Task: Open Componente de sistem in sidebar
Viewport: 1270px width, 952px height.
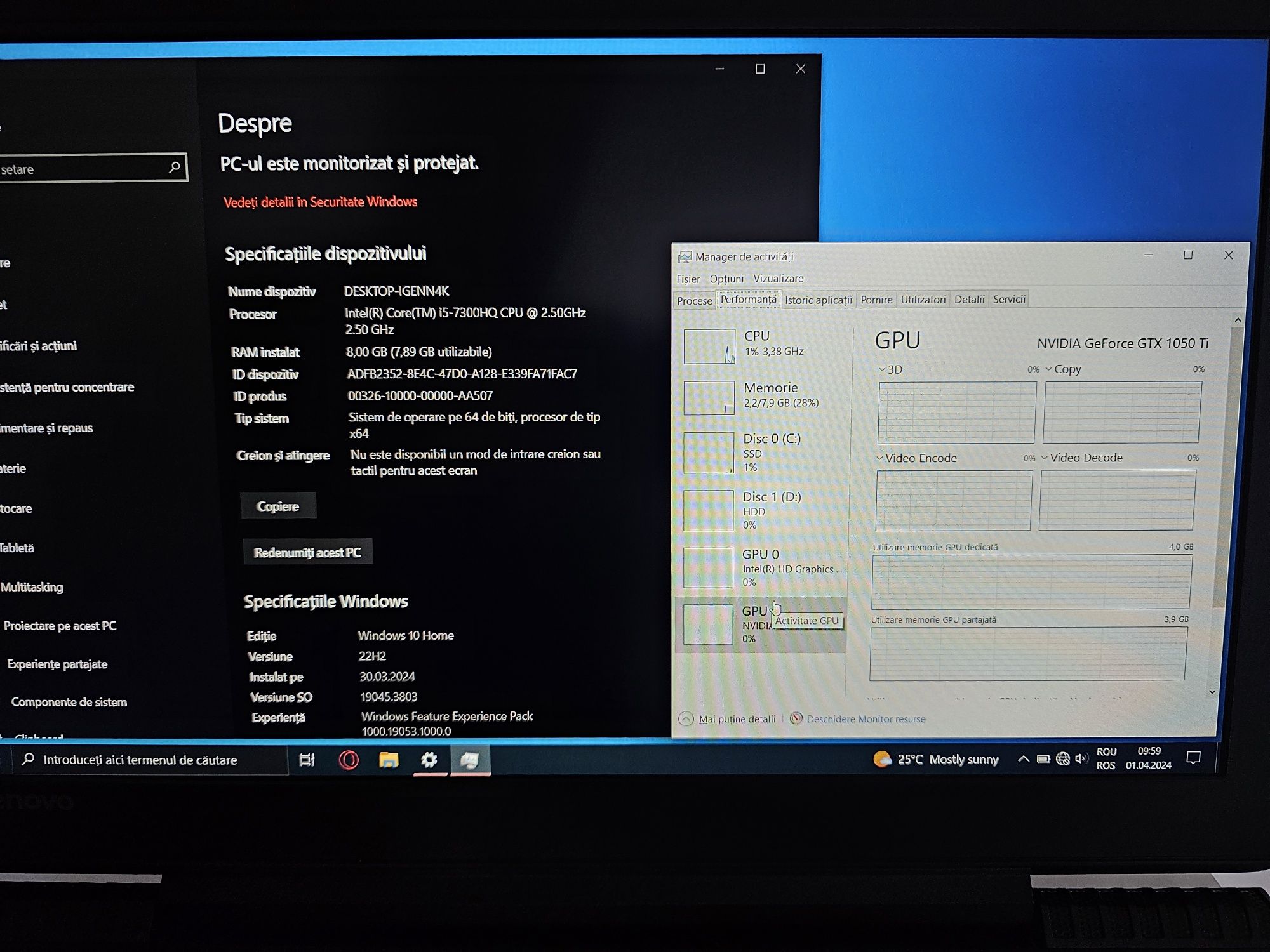Action: [69, 702]
